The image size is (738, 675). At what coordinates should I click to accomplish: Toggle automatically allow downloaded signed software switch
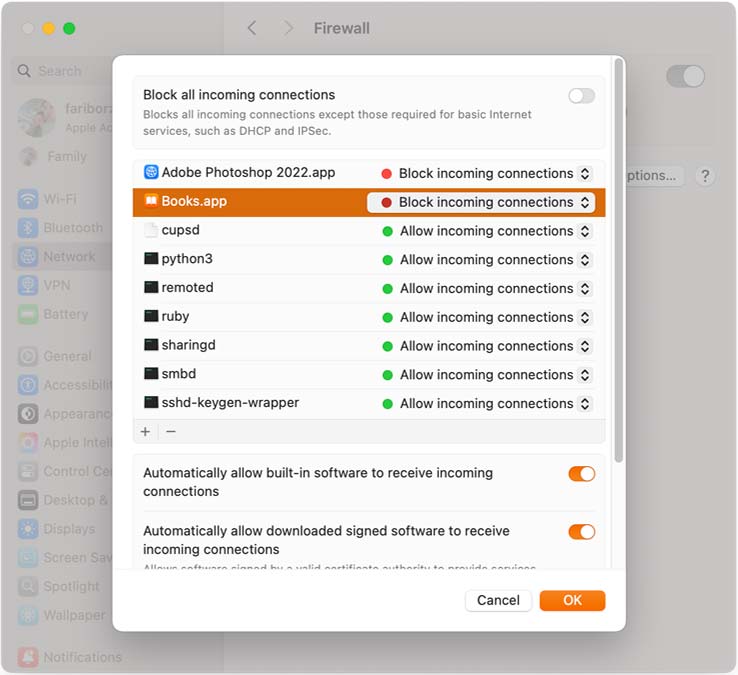coord(581,532)
